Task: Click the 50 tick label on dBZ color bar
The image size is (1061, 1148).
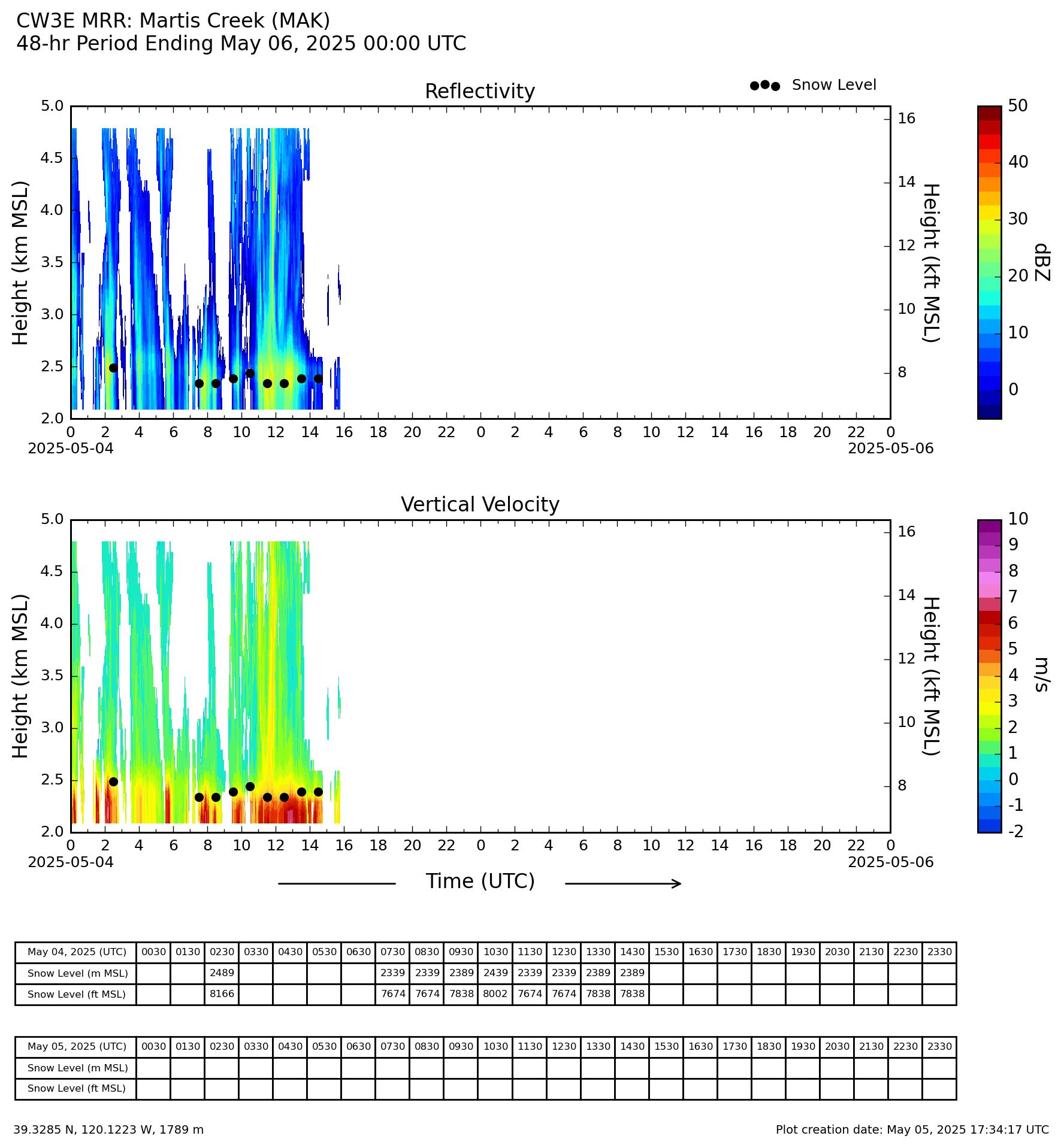Action: 1017,106
